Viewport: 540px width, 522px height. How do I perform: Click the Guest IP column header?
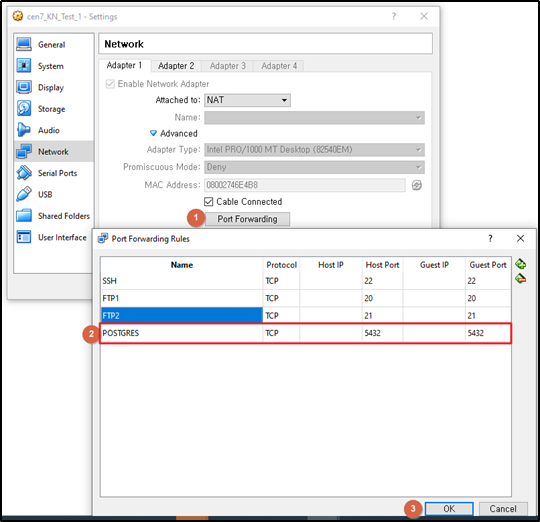(x=434, y=265)
